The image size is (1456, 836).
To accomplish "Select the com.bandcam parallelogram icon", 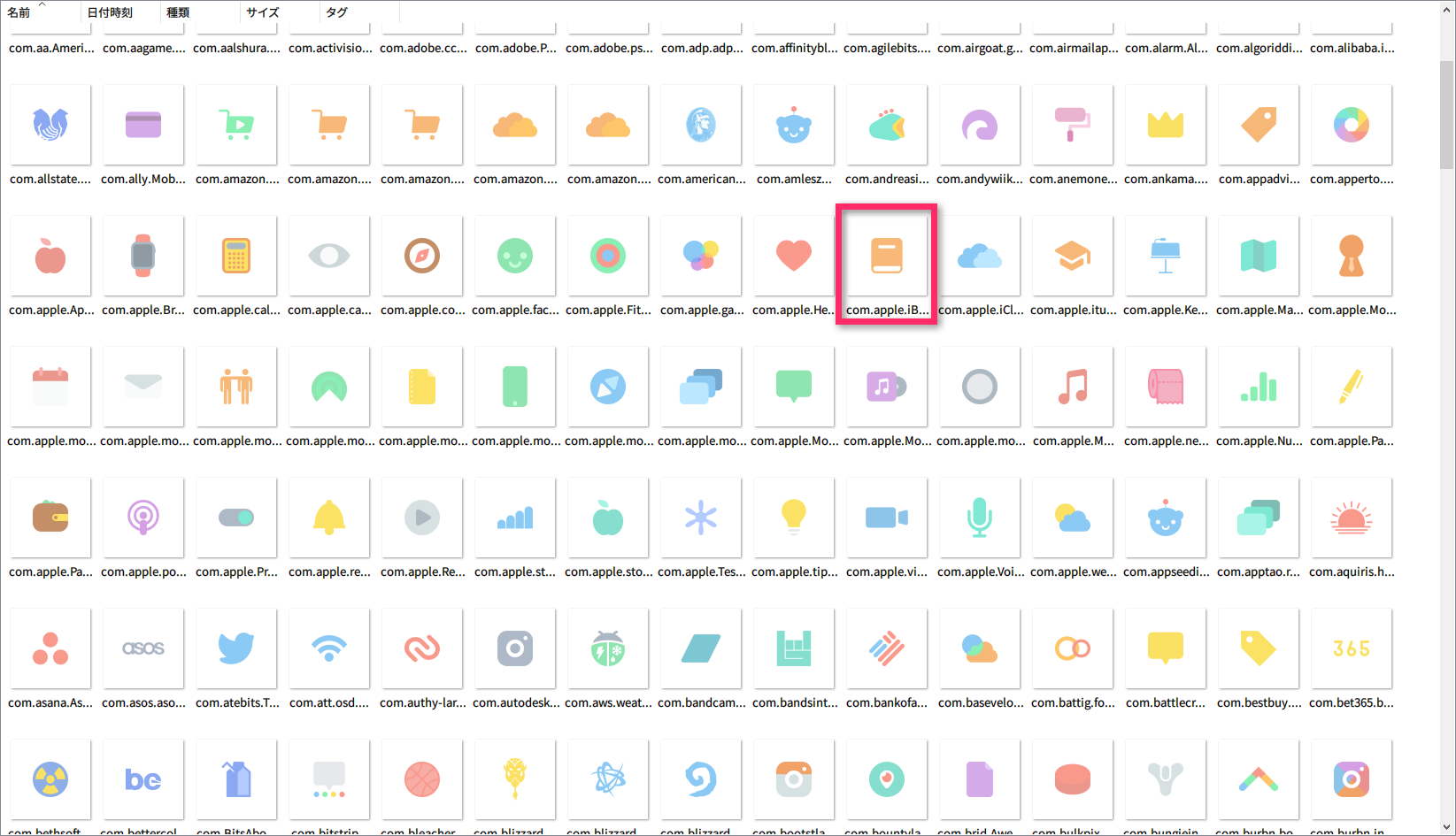I will tap(701, 648).
